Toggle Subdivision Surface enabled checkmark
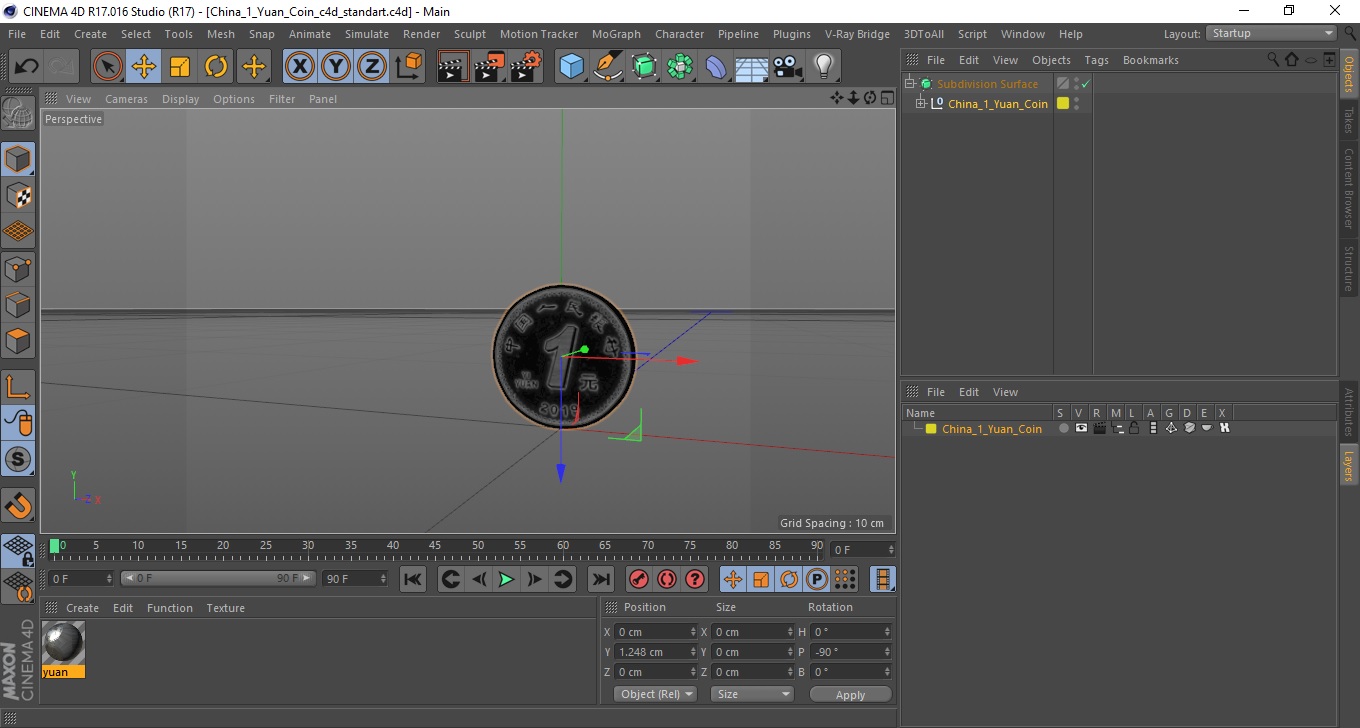1360x728 pixels. pos(1085,84)
